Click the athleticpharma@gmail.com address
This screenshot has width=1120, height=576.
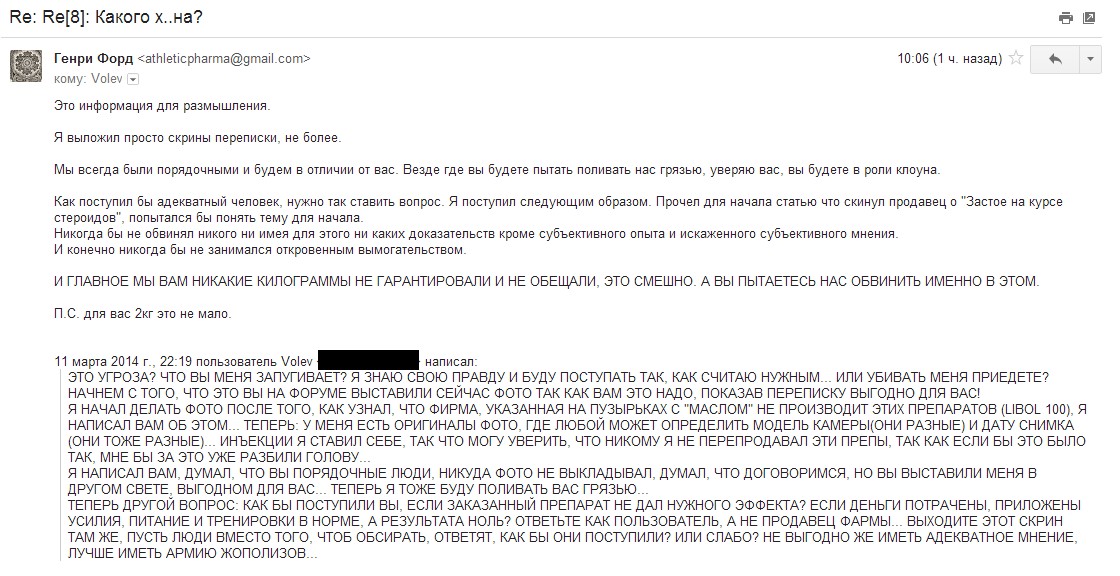point(224,59)
